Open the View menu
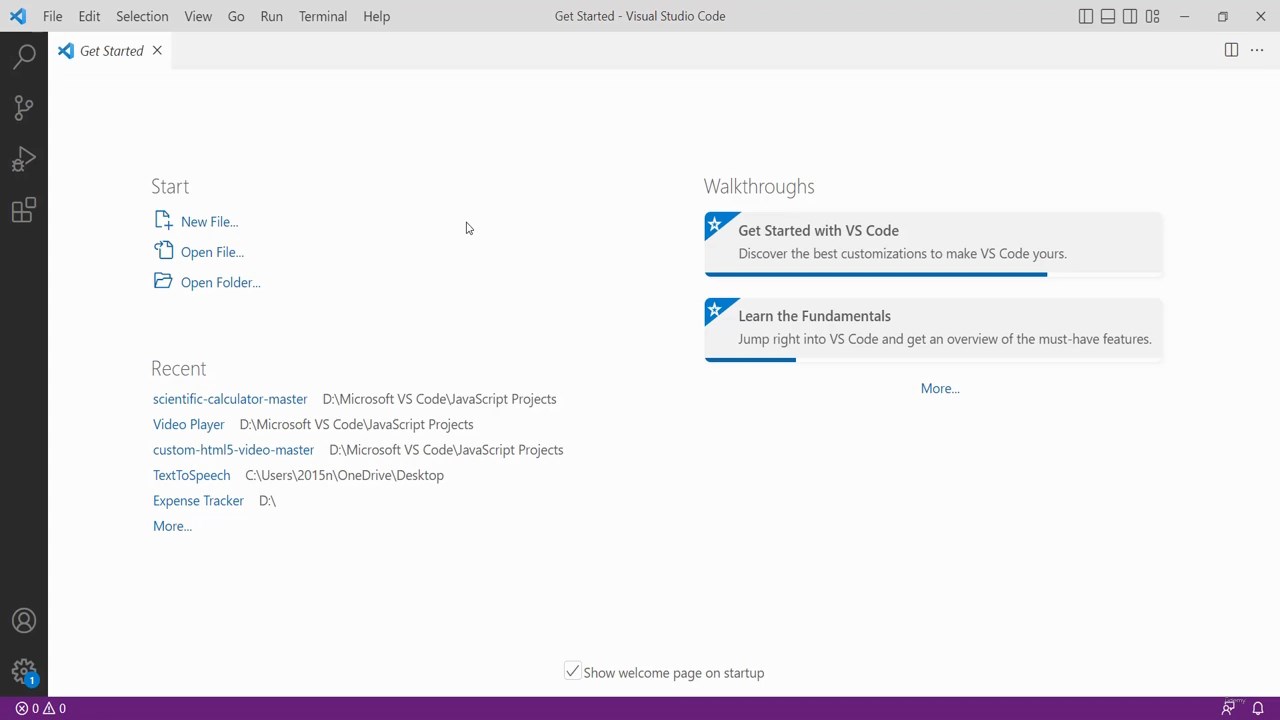Screen dimensions: 1280x720 [x=198, y=16]
